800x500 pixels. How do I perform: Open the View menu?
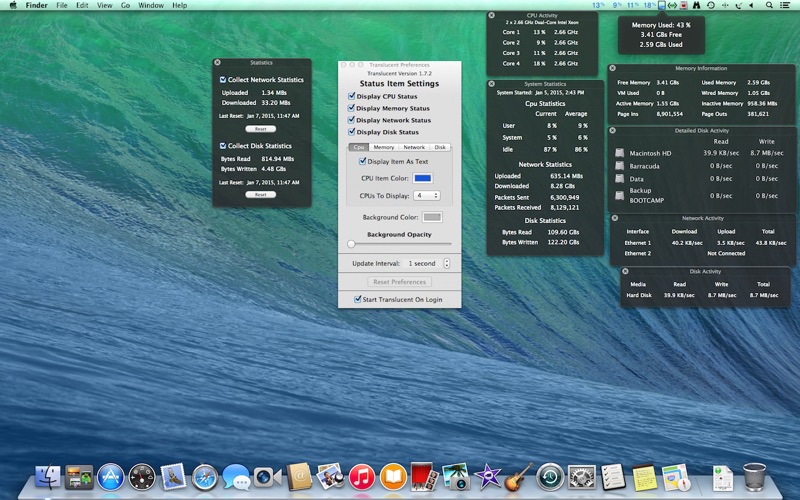tap(105, 5)
